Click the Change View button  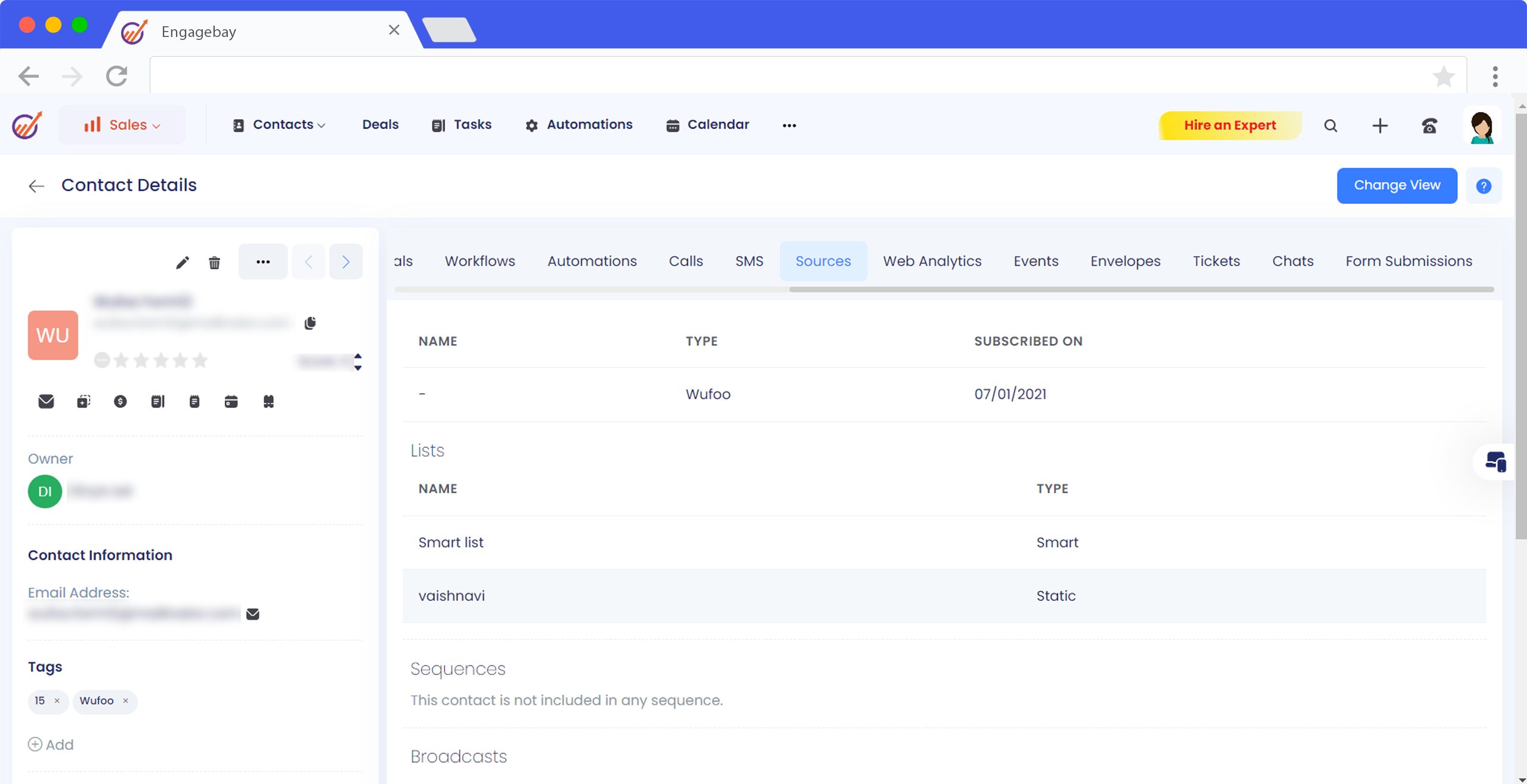pyautogui.click(x=1396, y=185)
